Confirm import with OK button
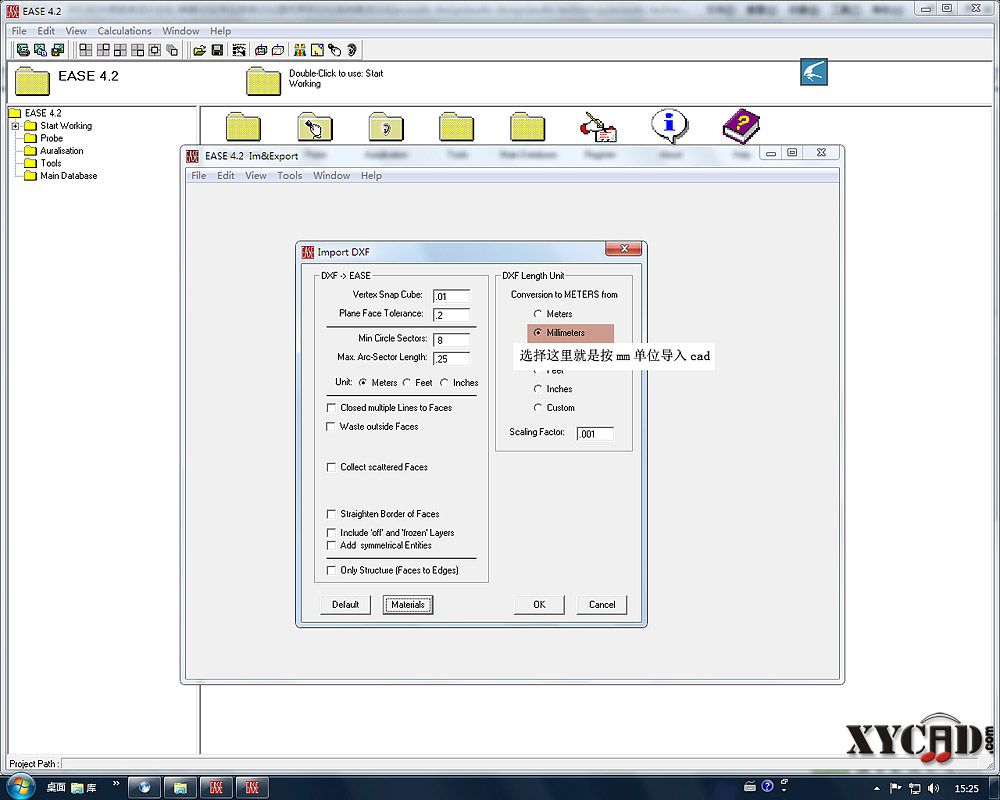Image resolution: width=1000 pixels, height=800 pixels. click(539, 604)
